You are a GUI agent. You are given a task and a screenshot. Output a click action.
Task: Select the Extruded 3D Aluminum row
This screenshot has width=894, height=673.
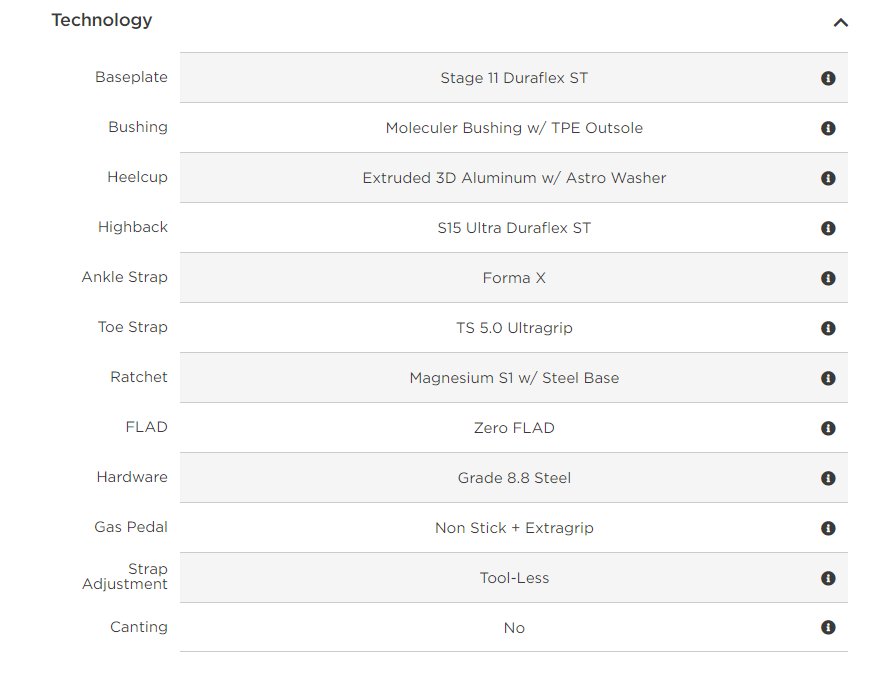point(514,178)
